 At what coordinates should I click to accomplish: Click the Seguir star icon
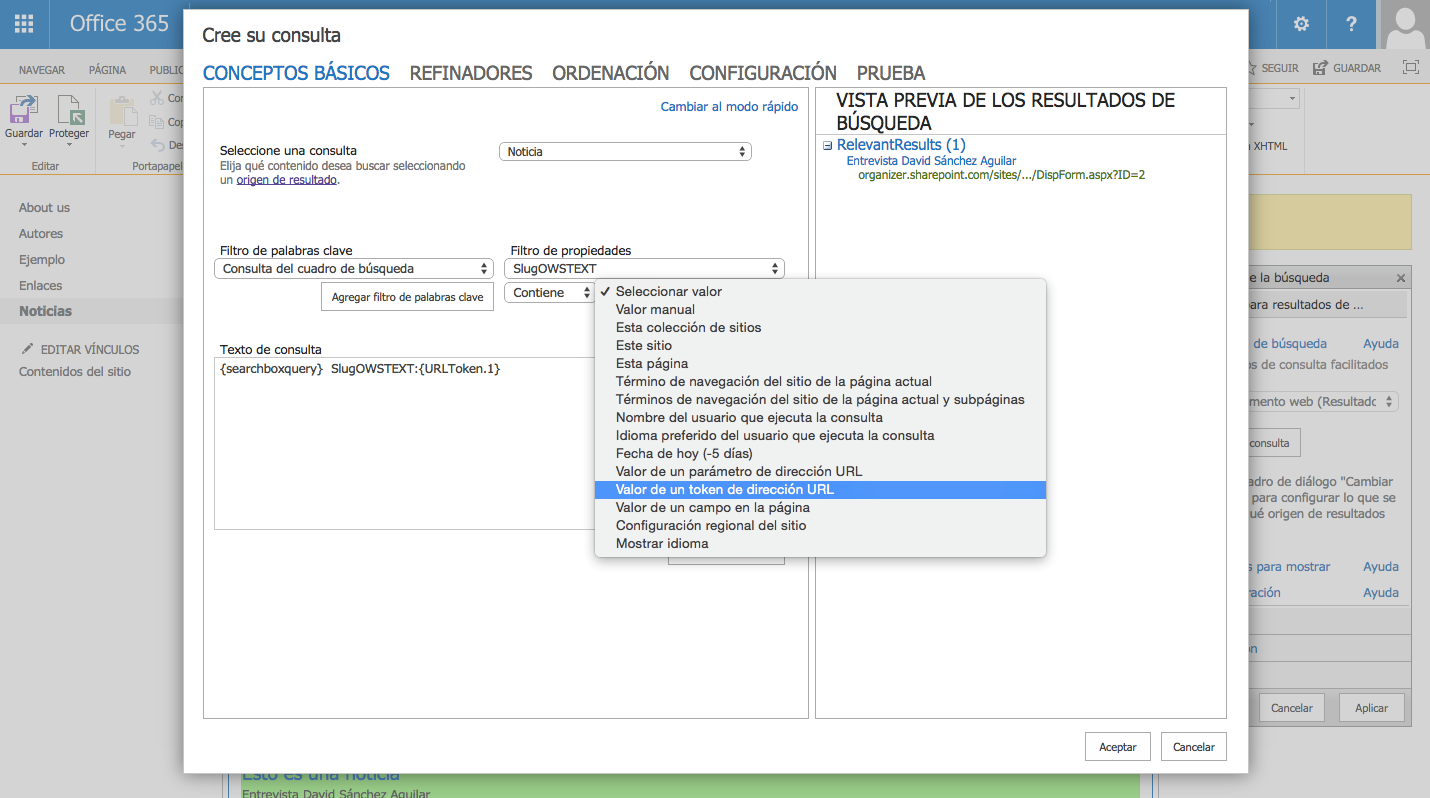[1249, 68]
